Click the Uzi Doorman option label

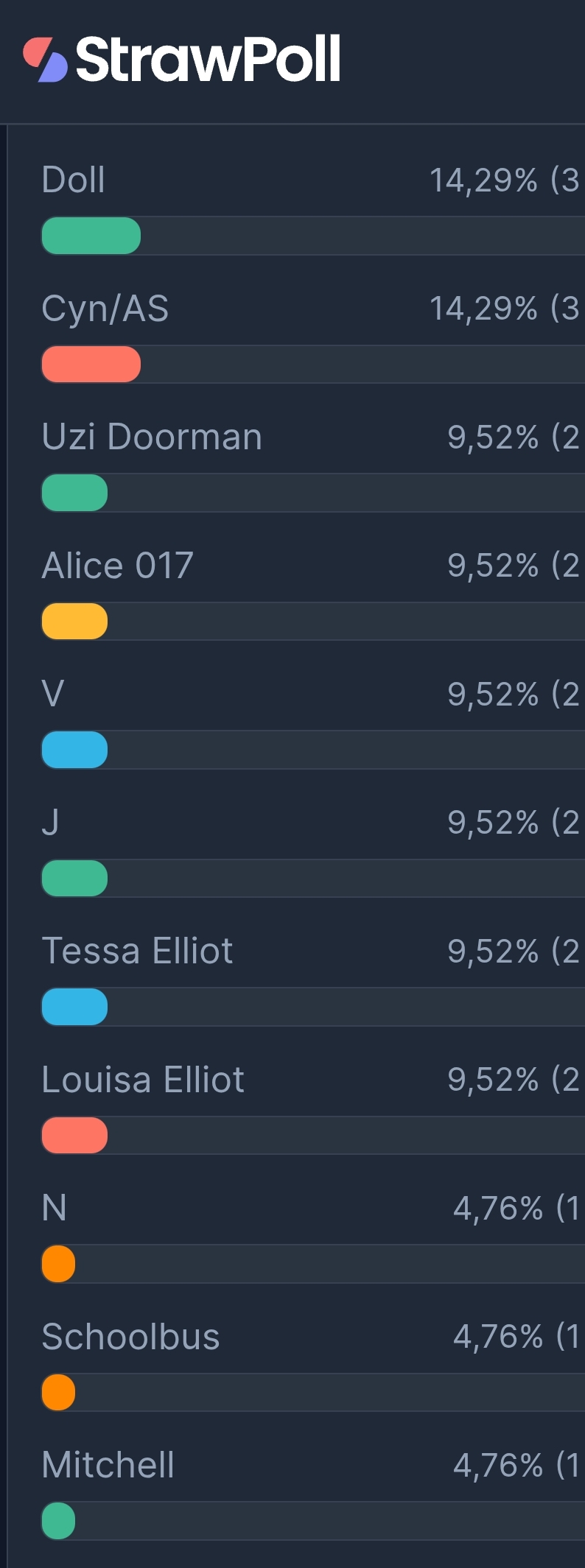[152, 437]
